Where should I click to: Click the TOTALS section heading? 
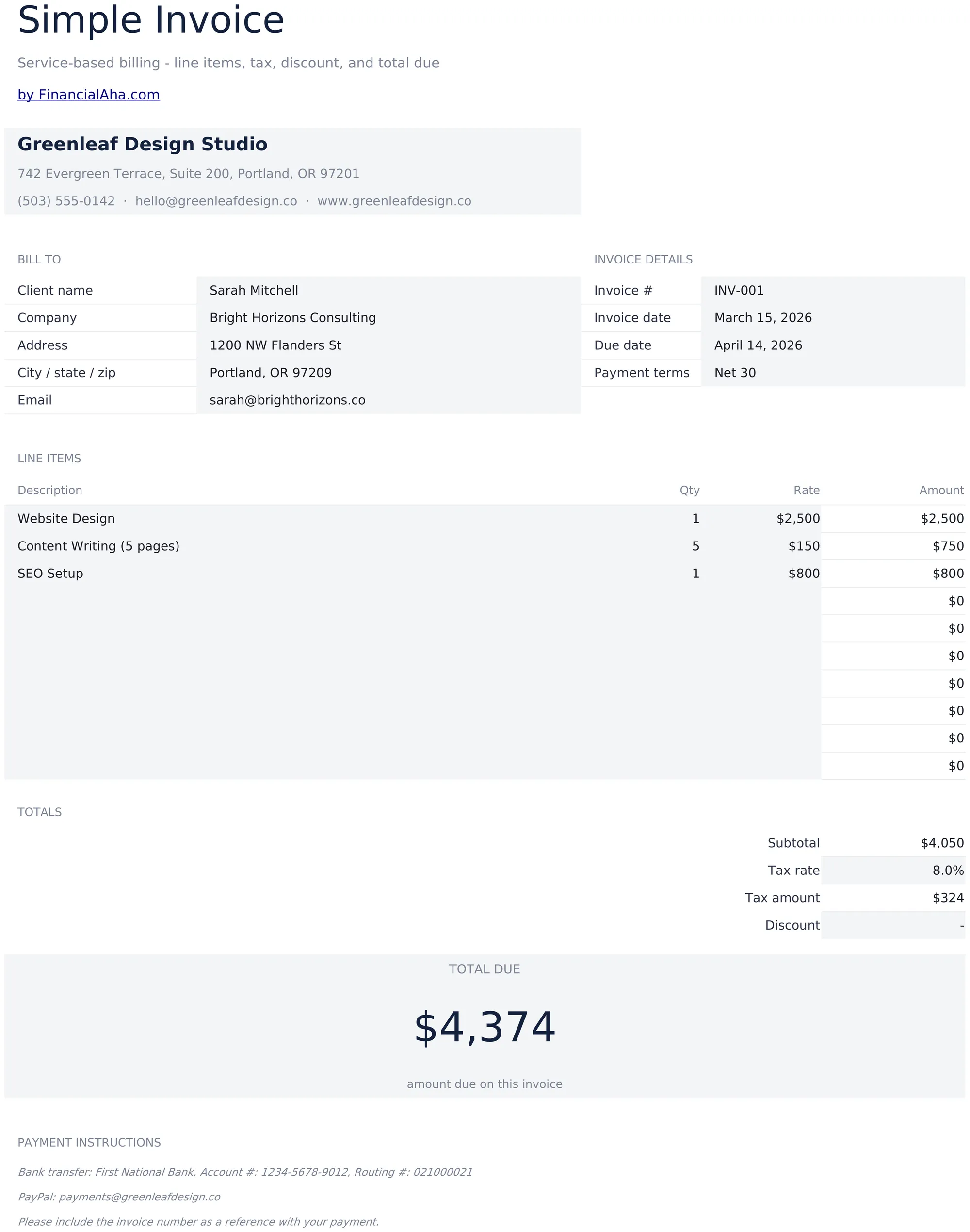(x=40, y=812)
